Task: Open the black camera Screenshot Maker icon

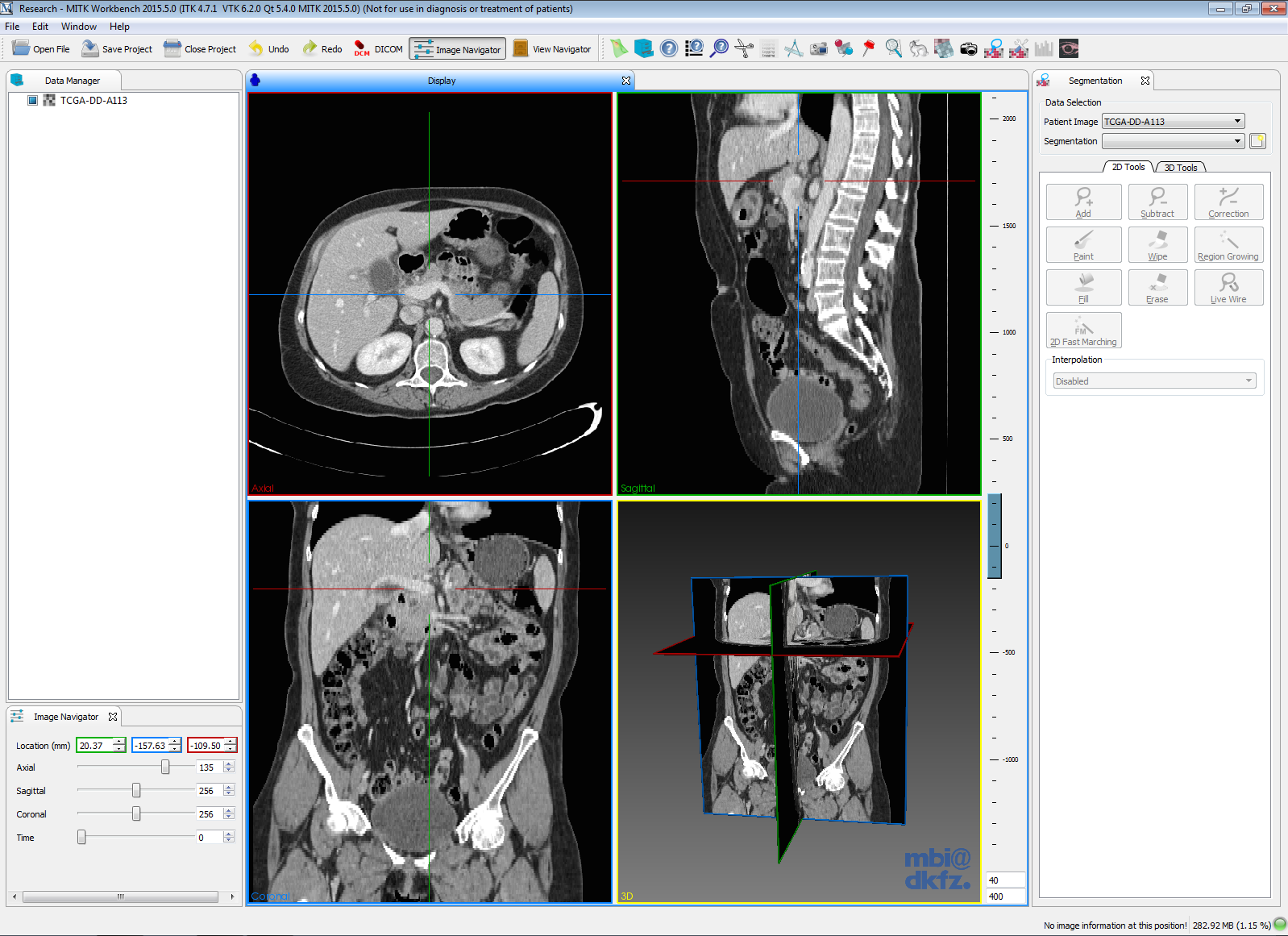Action: 969,48
